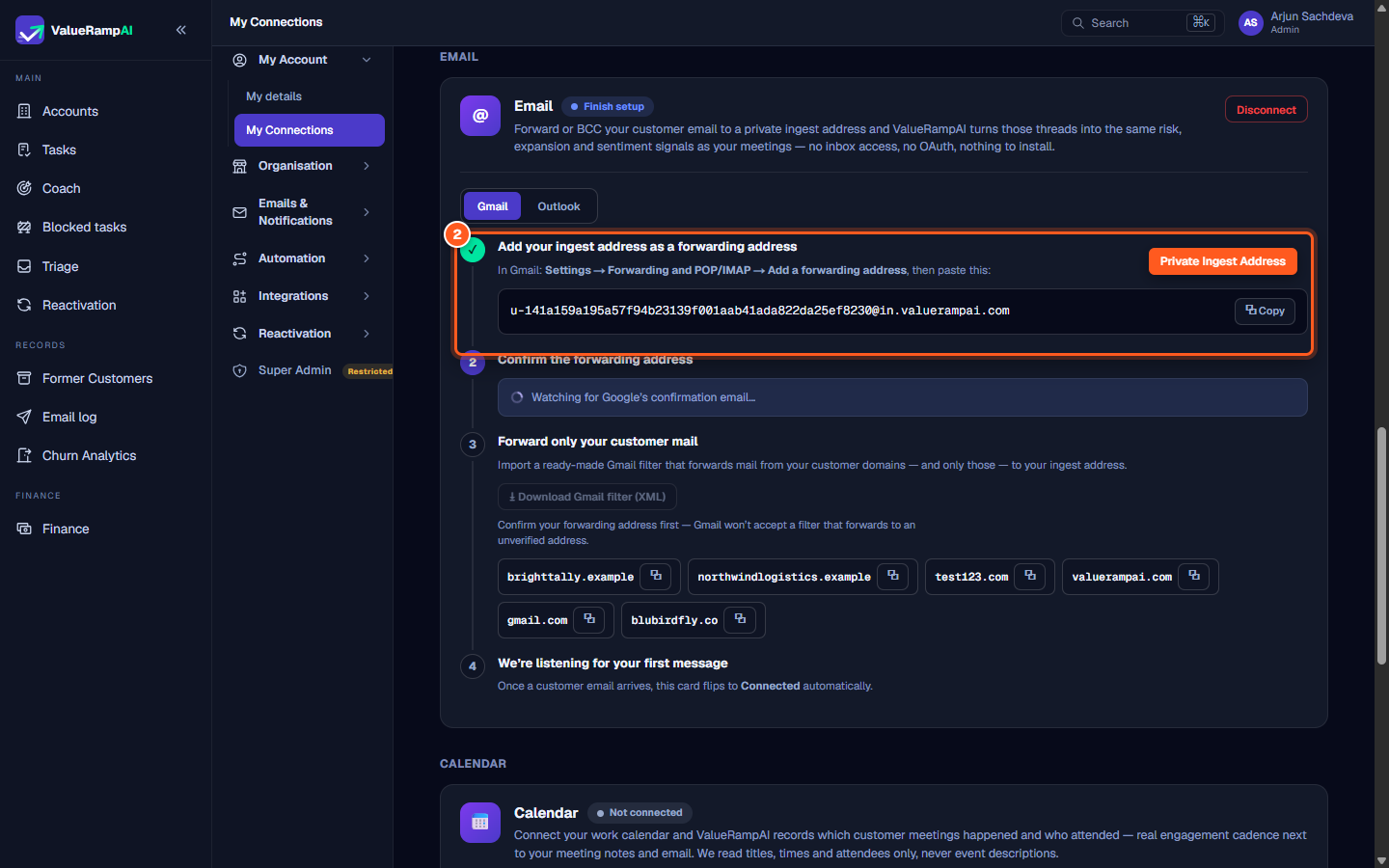Copy the blubirdfly.co domain
The width and height of the screenshot is (1389, 868).
(x=740, y=620)
